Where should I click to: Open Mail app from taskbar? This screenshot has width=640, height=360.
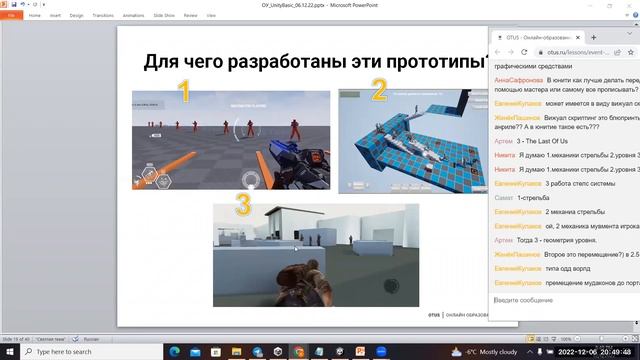click(x=195, y=351)
